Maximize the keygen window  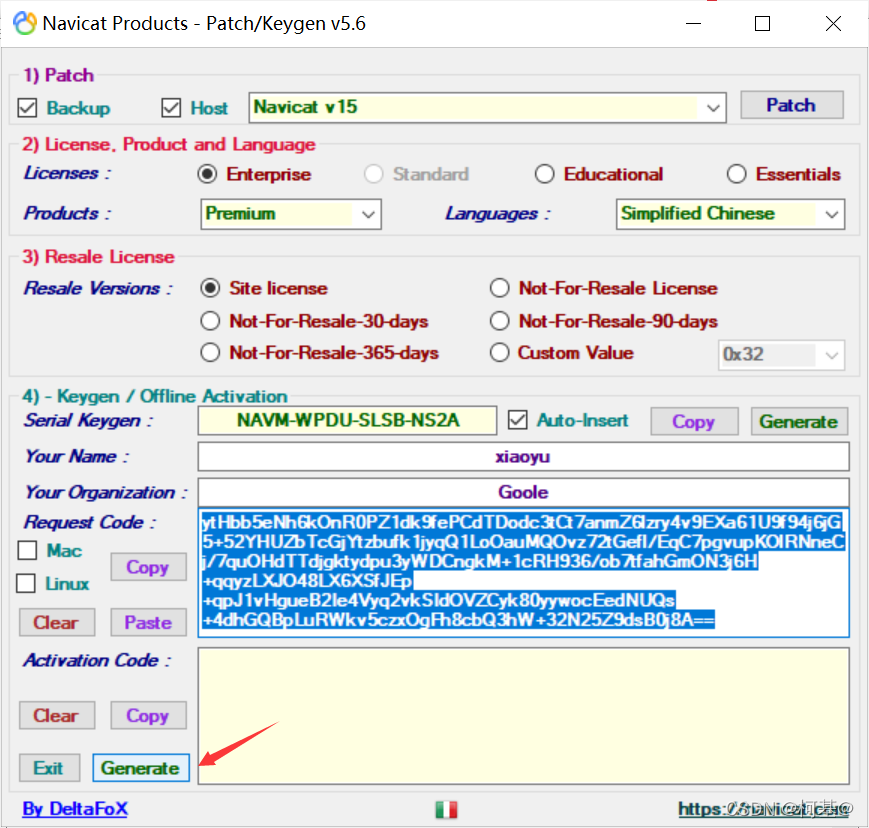coord(763,23)
